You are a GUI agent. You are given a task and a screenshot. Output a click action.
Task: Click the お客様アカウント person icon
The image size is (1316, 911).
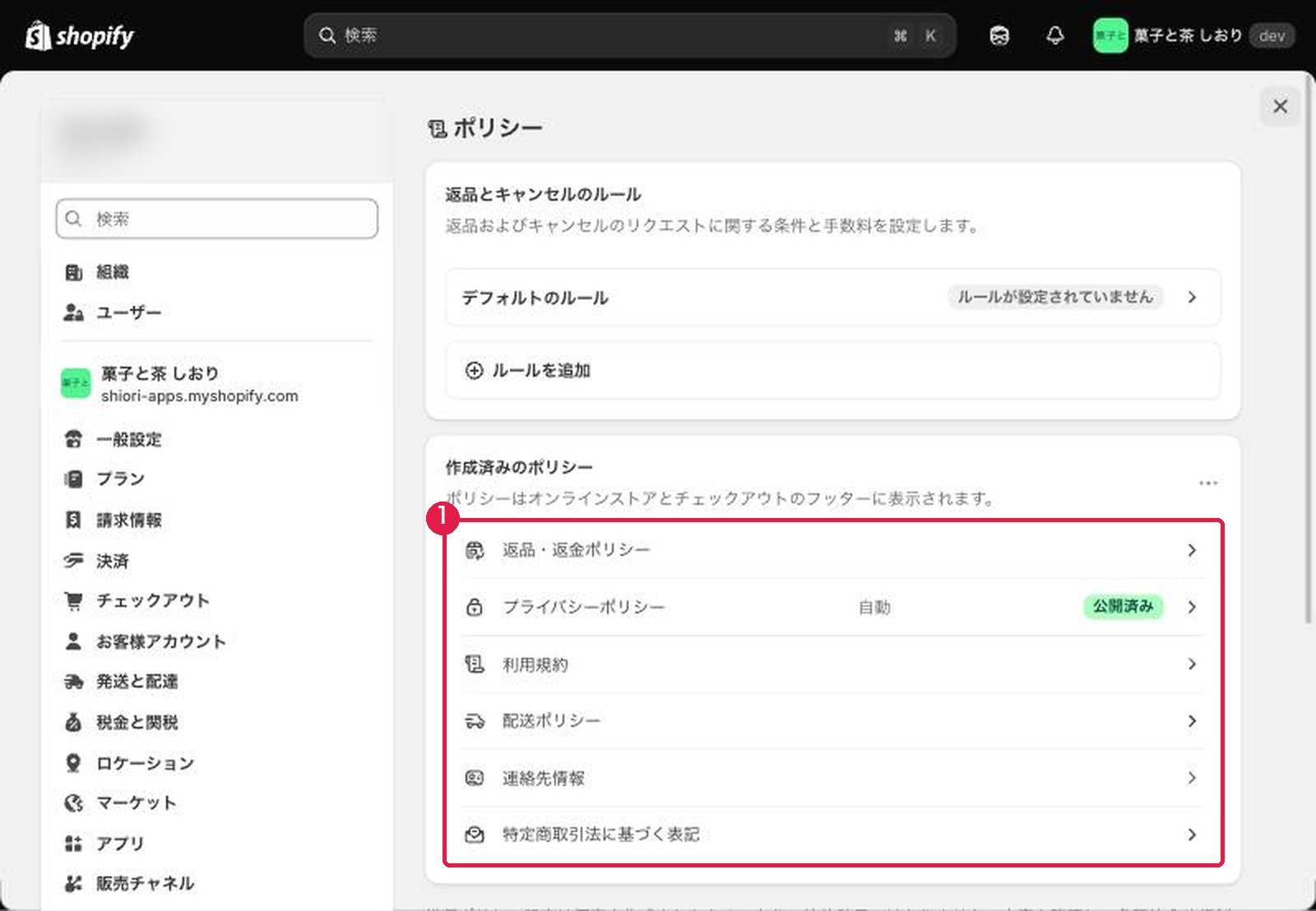pos(73,641)
